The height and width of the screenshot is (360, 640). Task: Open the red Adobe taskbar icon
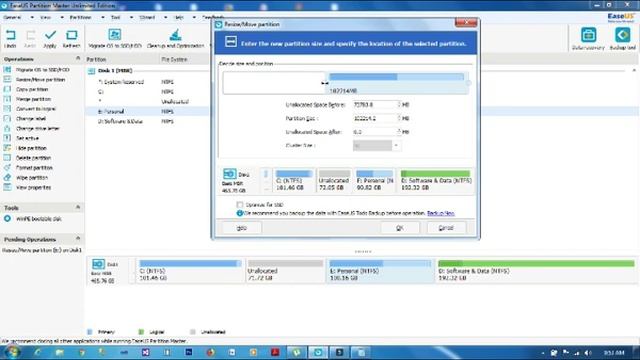click(x=275, y=352)
